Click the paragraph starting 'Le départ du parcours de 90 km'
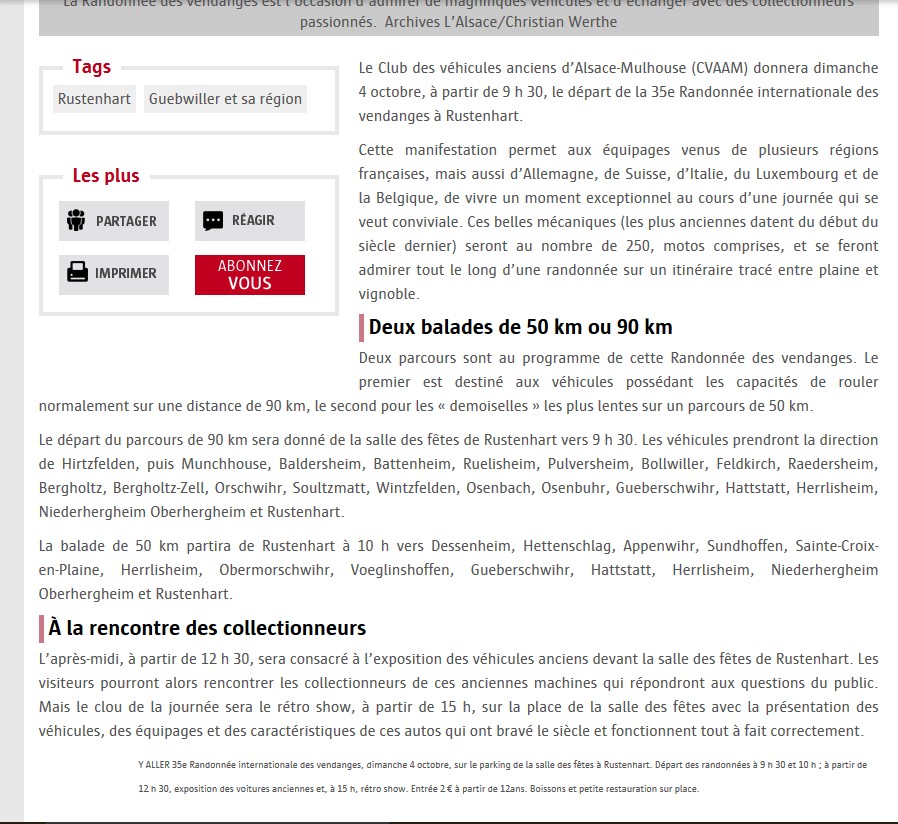898x824 pixels. click(x=458, y=476)
